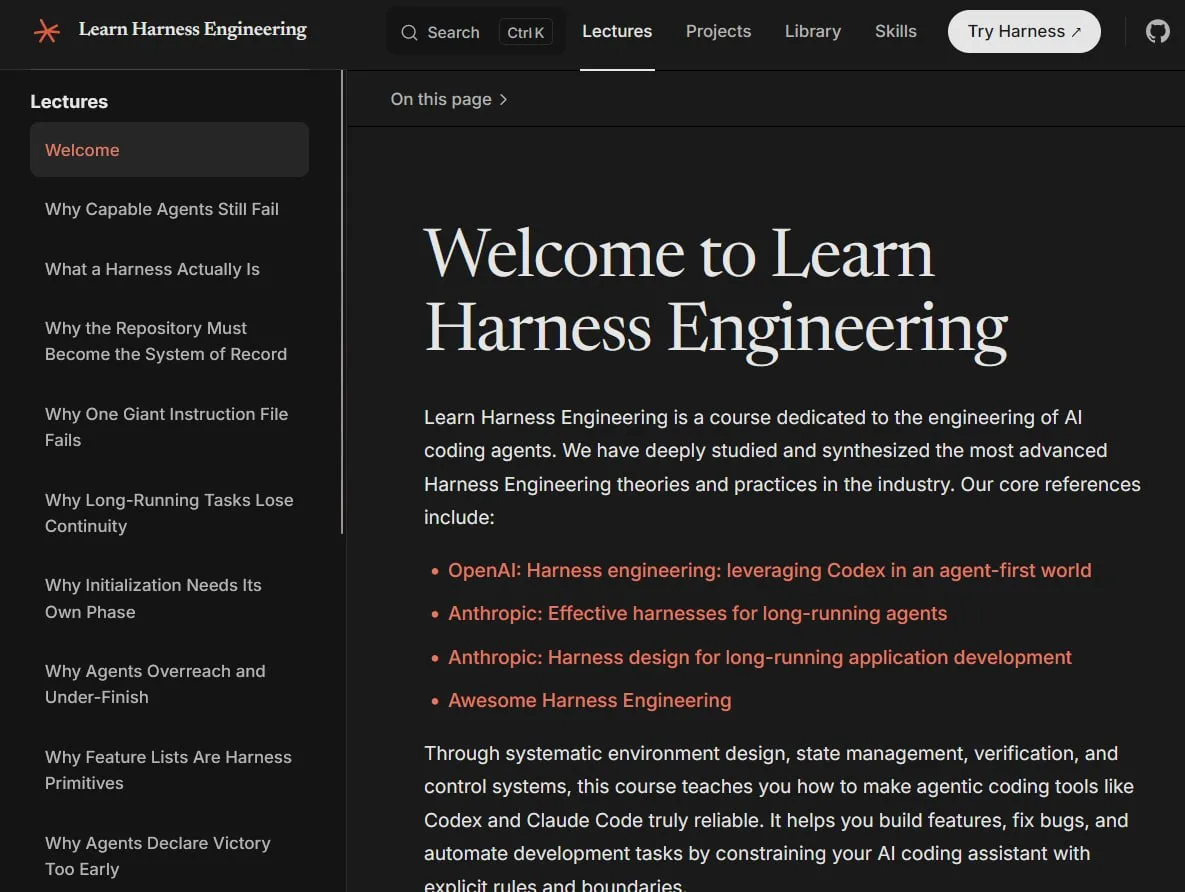This screenshot has height=892, width=1185.
Task: Open the Library tab
Action: [812, 32]
